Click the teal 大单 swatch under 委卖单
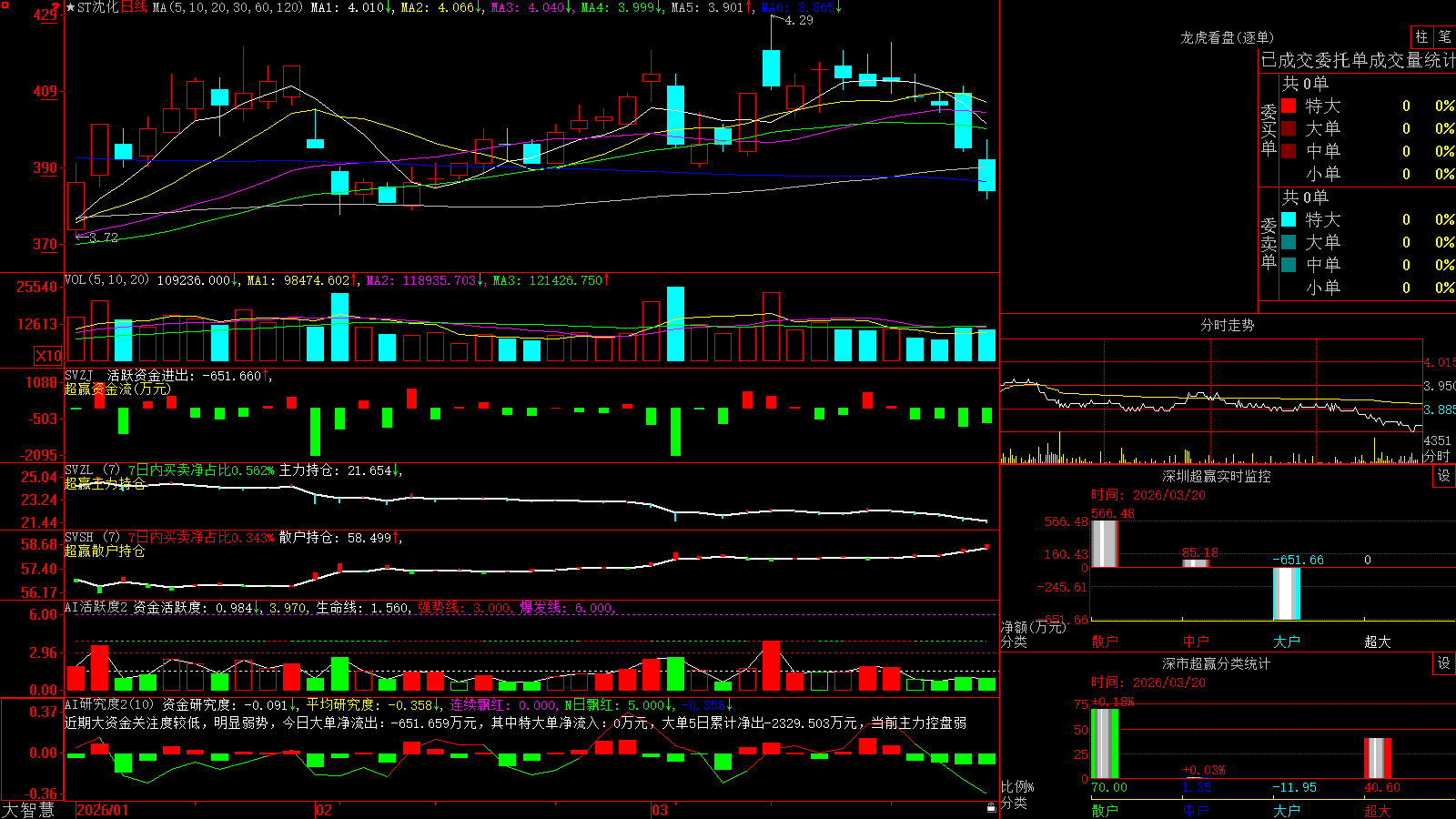1456x819 pixels. pyautogui.click(x=1289, y=242)
